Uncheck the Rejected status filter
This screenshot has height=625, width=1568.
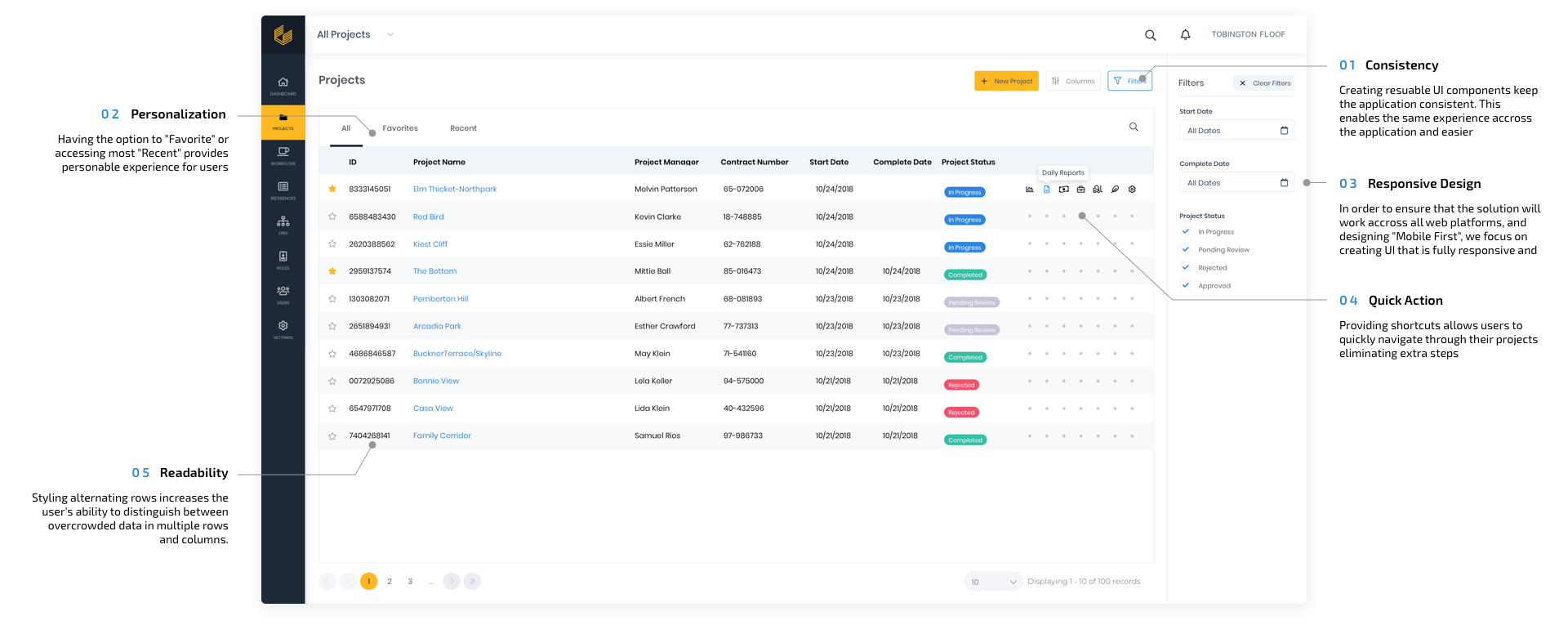[x=1186, y=267]
